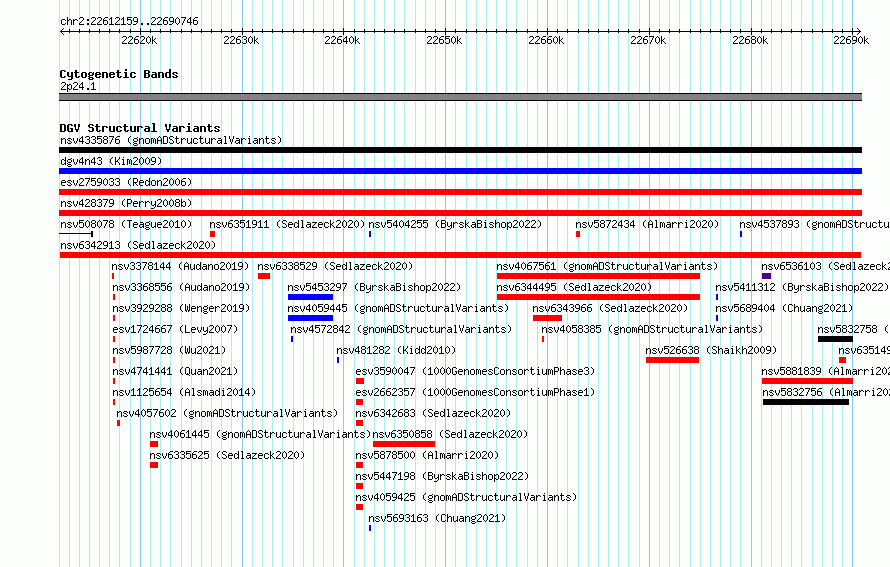
Task: Click the purple nsv6536103 variant bar
Action: 766,276
